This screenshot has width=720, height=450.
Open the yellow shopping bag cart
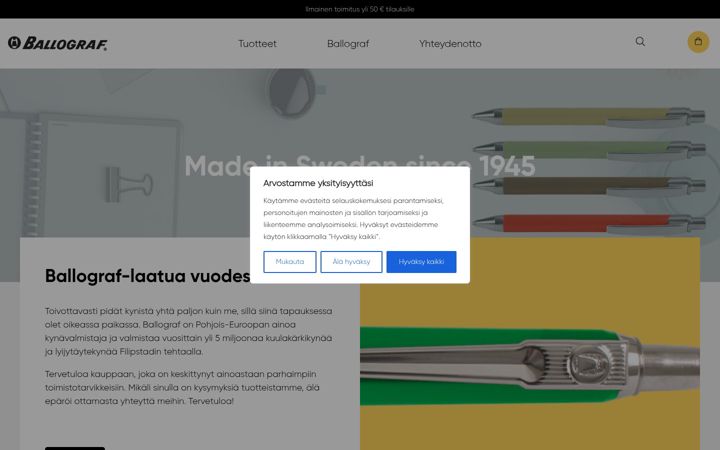click(698, 42)
